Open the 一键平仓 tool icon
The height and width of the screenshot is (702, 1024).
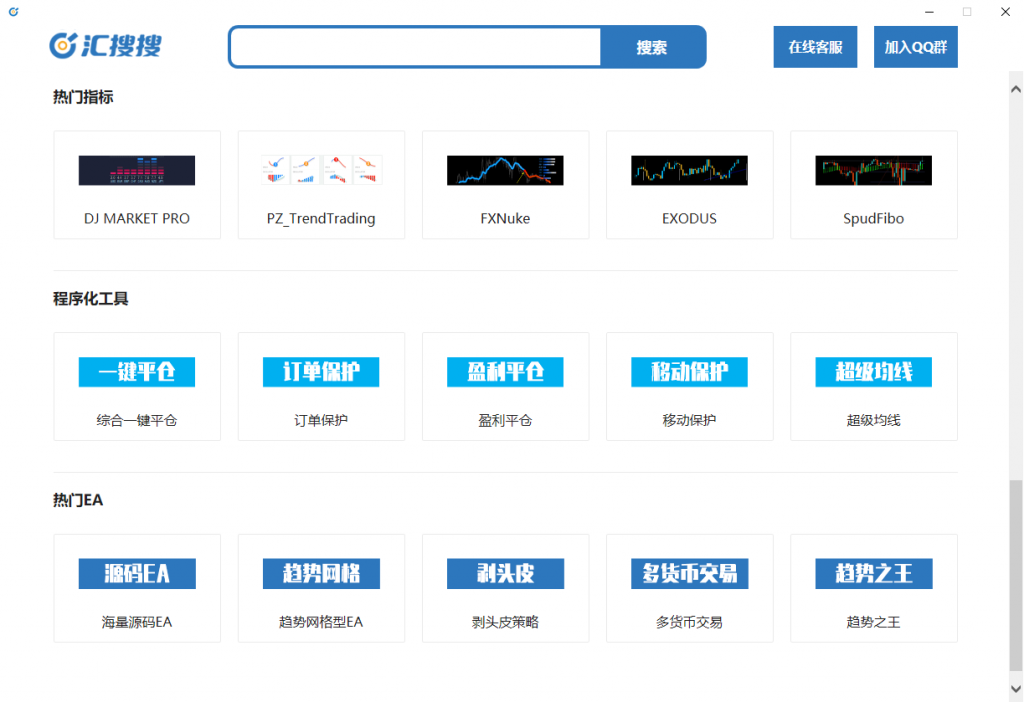(137, 372)
